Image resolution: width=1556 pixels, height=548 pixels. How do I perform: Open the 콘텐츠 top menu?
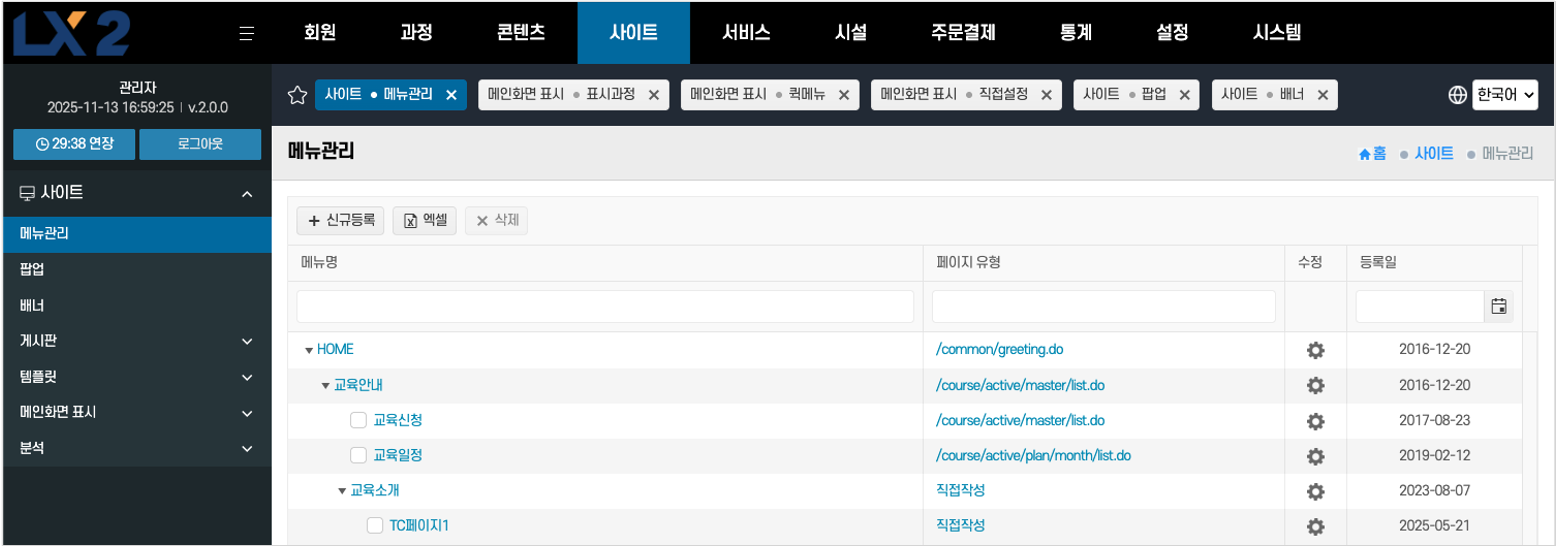click(521, 33)
